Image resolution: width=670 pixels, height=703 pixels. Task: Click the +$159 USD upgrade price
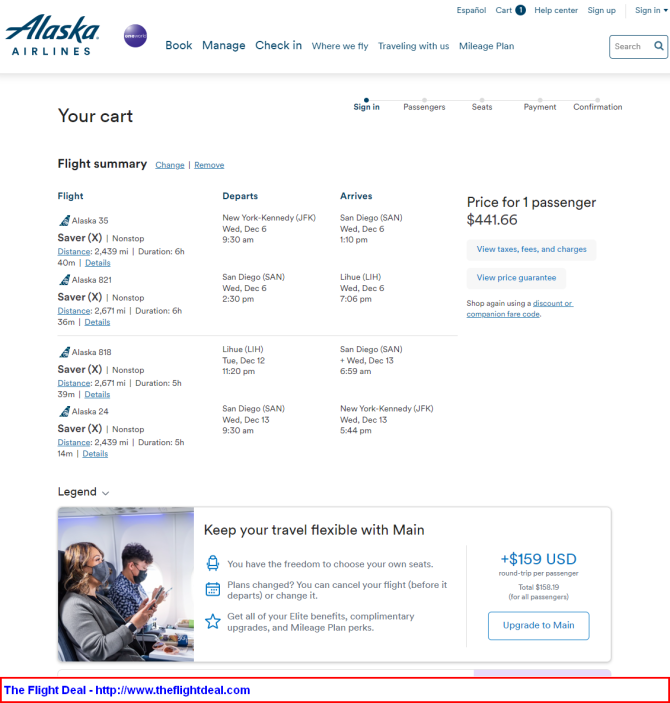point(538,559)
